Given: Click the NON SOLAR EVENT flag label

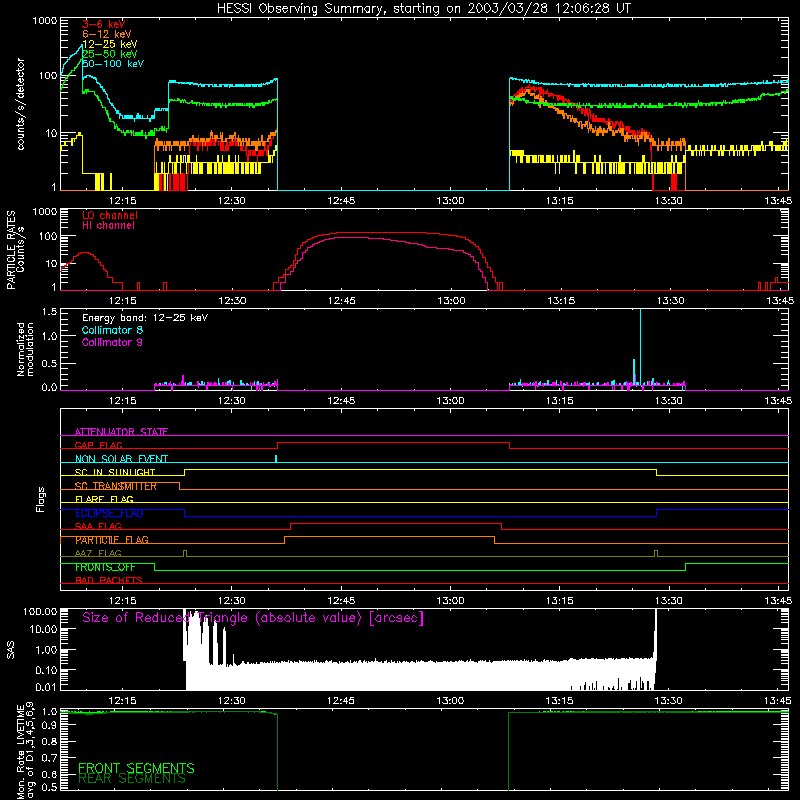Looking at the screenshot, I should pyautogui.click(x=121, y=459).
